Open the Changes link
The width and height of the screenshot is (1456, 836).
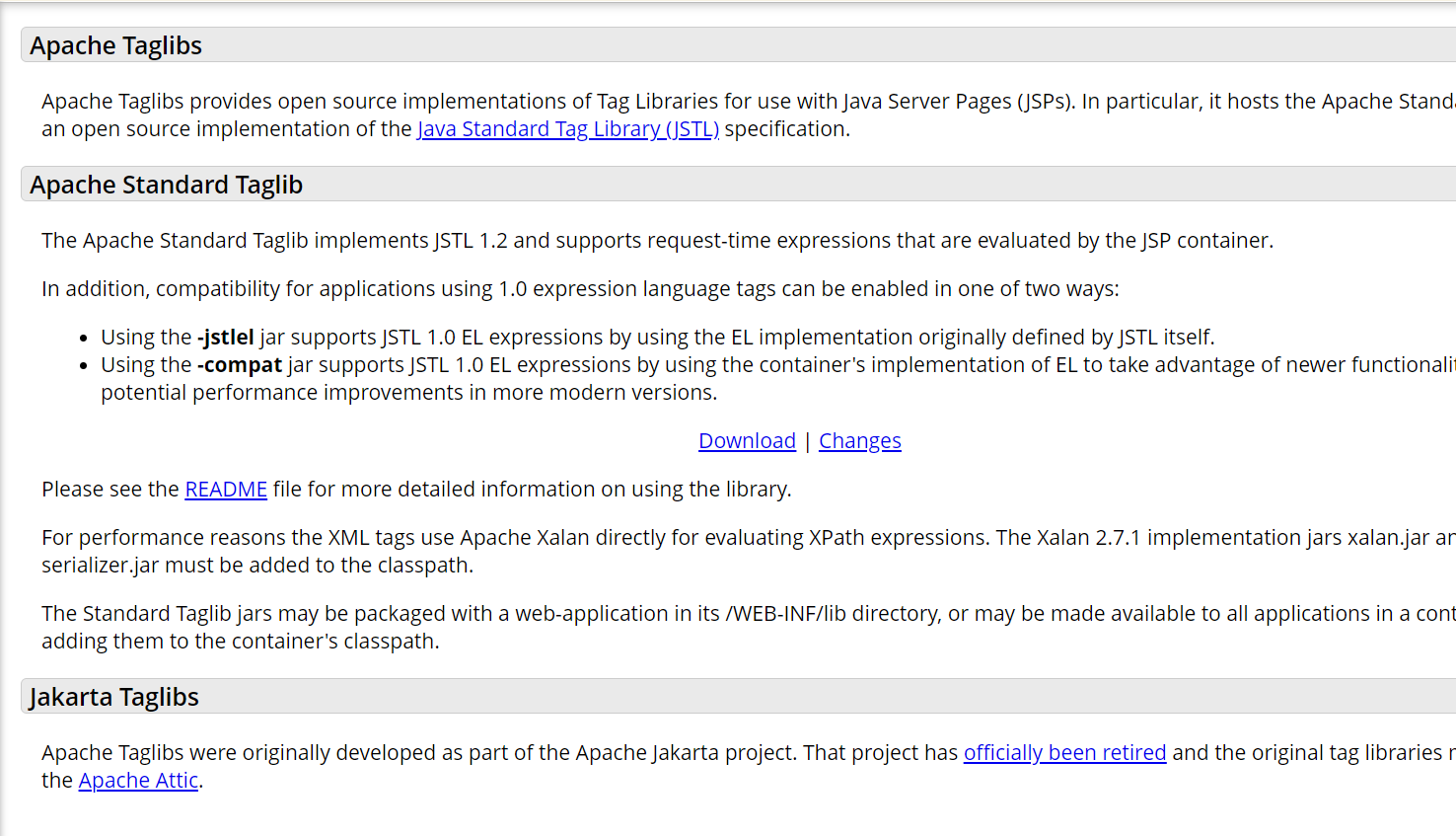pyautogui.click(x=860, y=441)
